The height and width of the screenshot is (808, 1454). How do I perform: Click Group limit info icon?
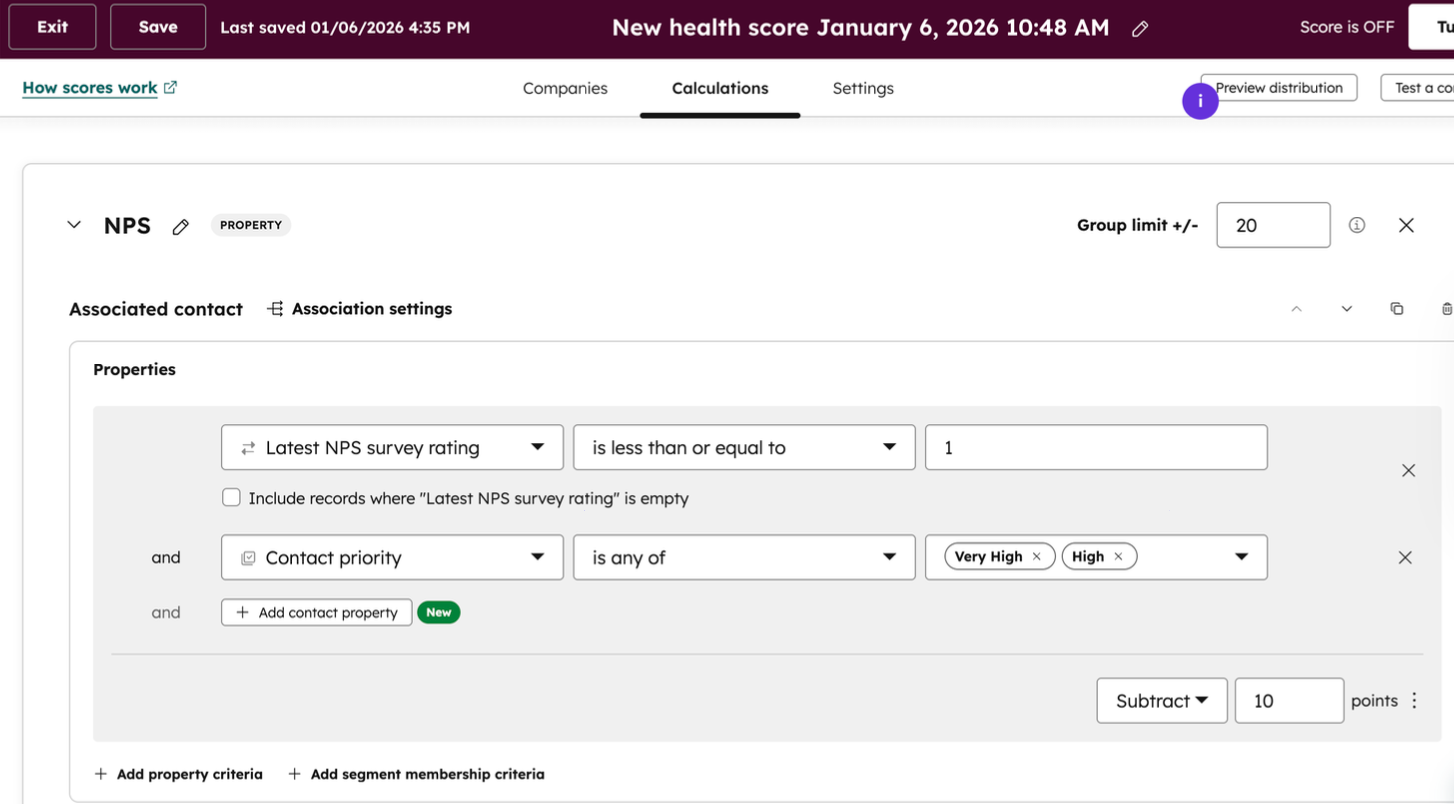pyautogui.click(x=1357, y=225)
